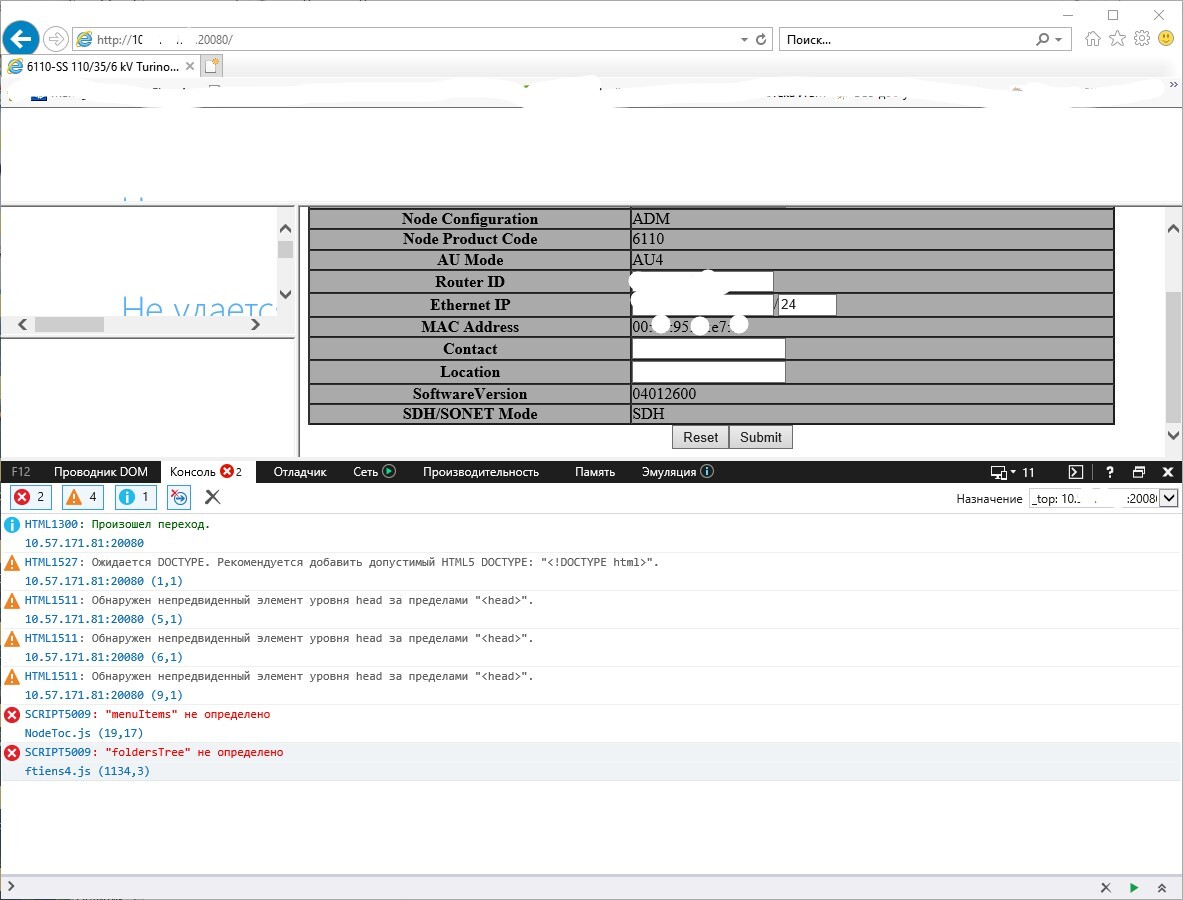Screen dimensions: 1183x900
Task: Open the Назначение target frame dropdown
Action: pyautogui.click(x=1168, y=498)
